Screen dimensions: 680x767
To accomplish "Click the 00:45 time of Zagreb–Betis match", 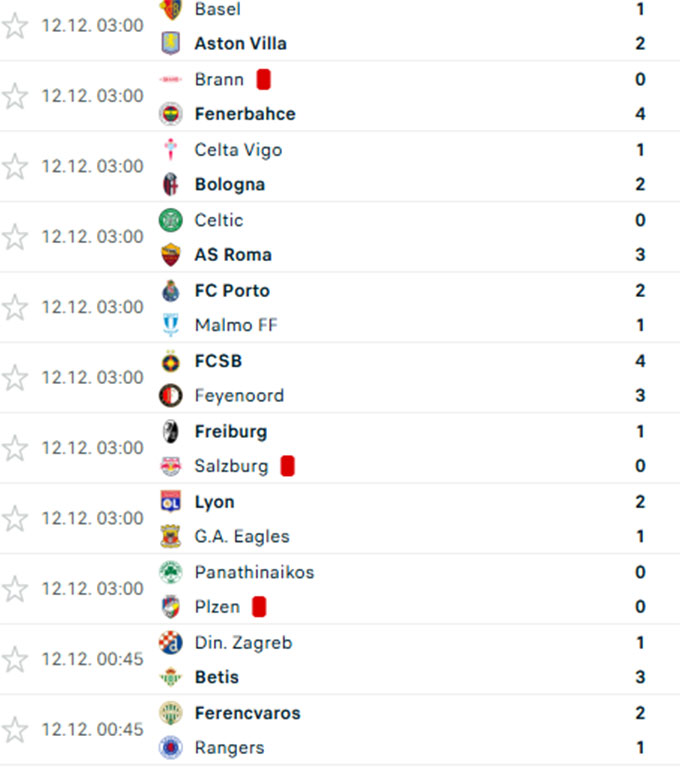I will pos(92,659).
